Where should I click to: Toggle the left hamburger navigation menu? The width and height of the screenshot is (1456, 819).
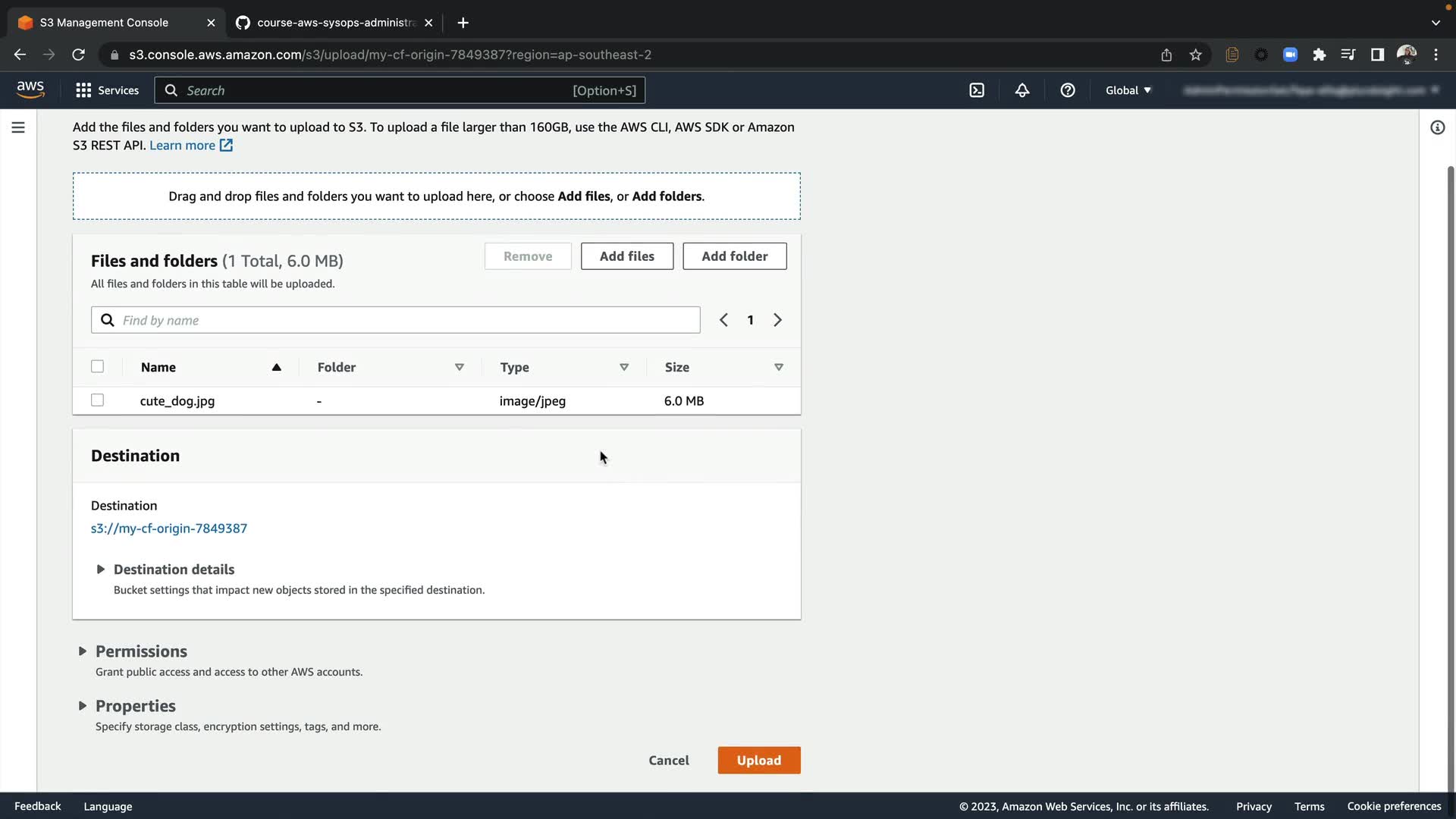tap(18, 127)
